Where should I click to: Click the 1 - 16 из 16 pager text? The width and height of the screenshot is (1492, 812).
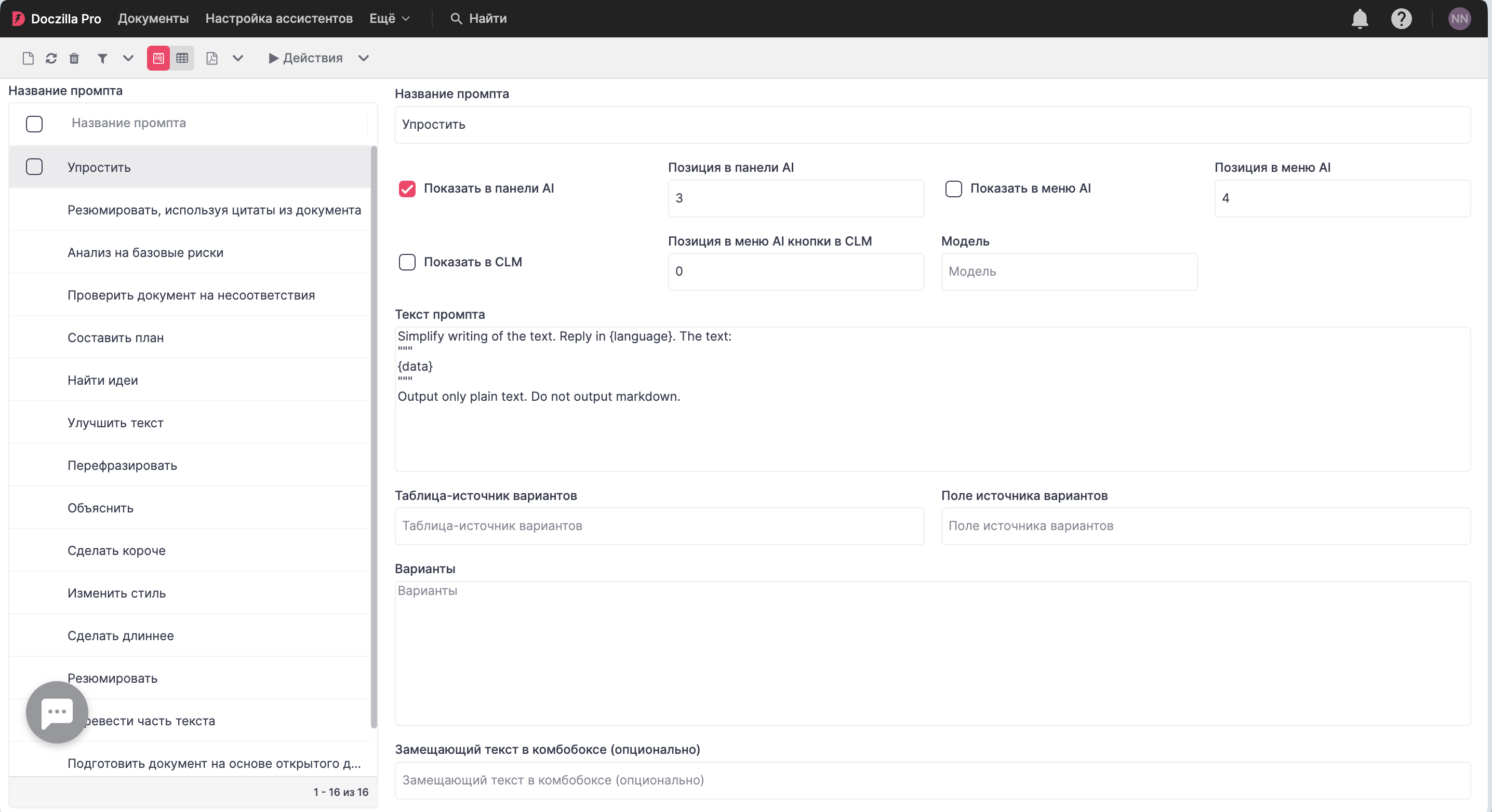click(341, 792)
